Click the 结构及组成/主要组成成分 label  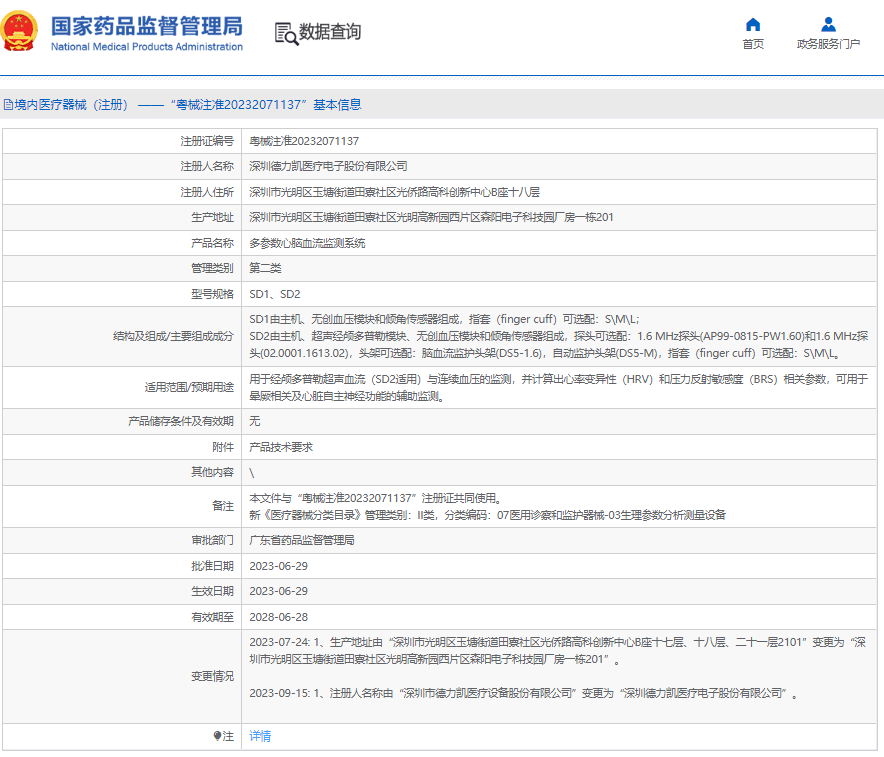tap(173, 337)
